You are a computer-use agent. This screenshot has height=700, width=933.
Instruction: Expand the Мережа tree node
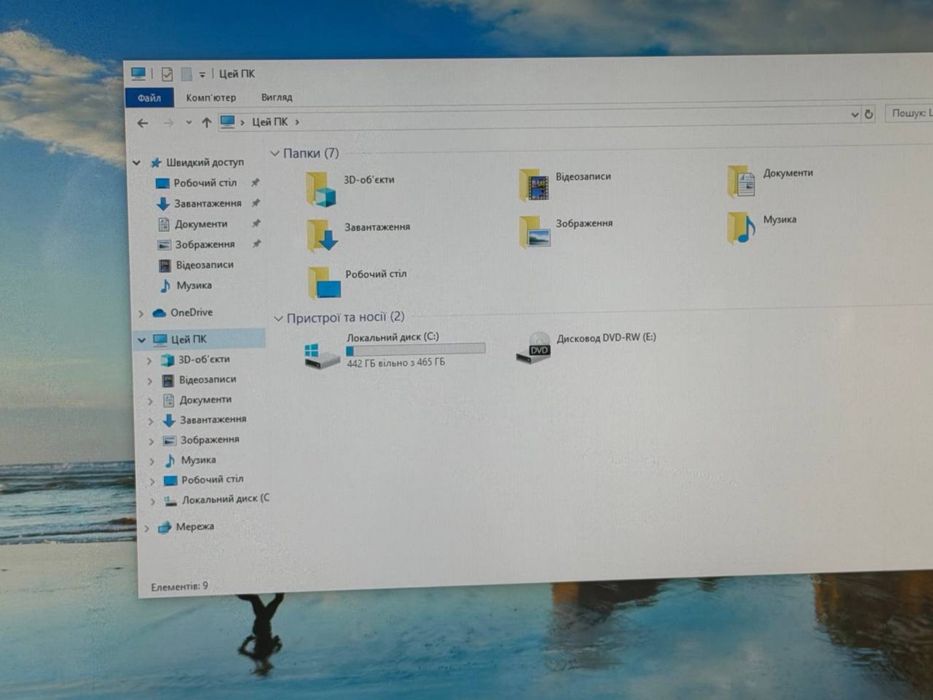coord(147,528)
